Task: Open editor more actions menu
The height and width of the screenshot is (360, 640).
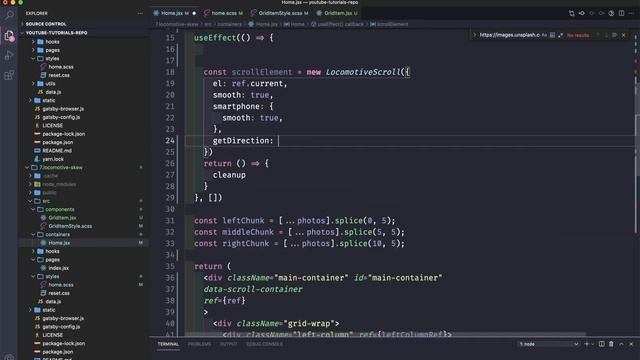Action: tap(631, 13)
